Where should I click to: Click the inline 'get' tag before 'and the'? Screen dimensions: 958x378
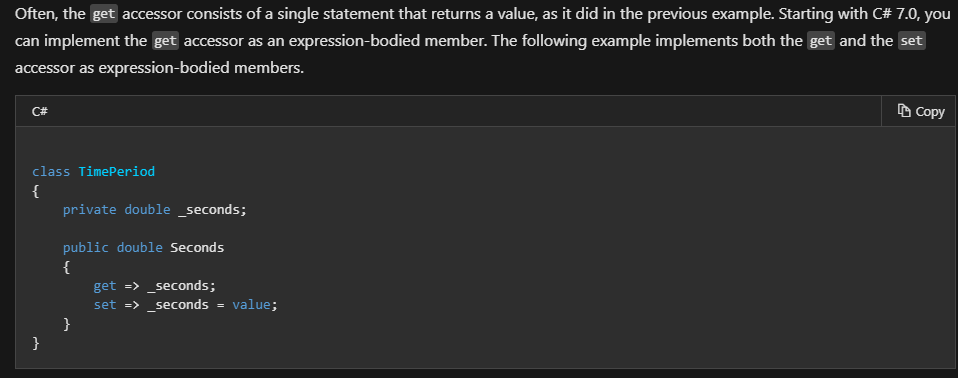[821, 41]
